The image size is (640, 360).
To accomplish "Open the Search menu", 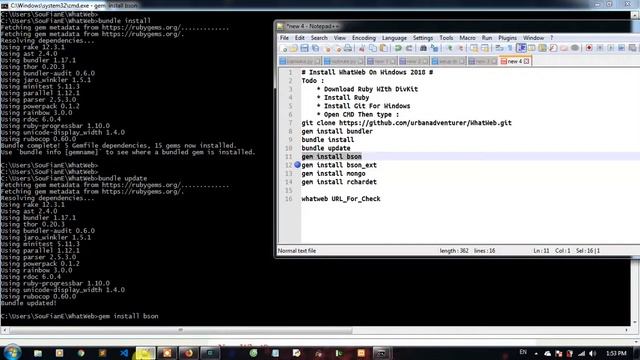I will click(x=319, y=38).
